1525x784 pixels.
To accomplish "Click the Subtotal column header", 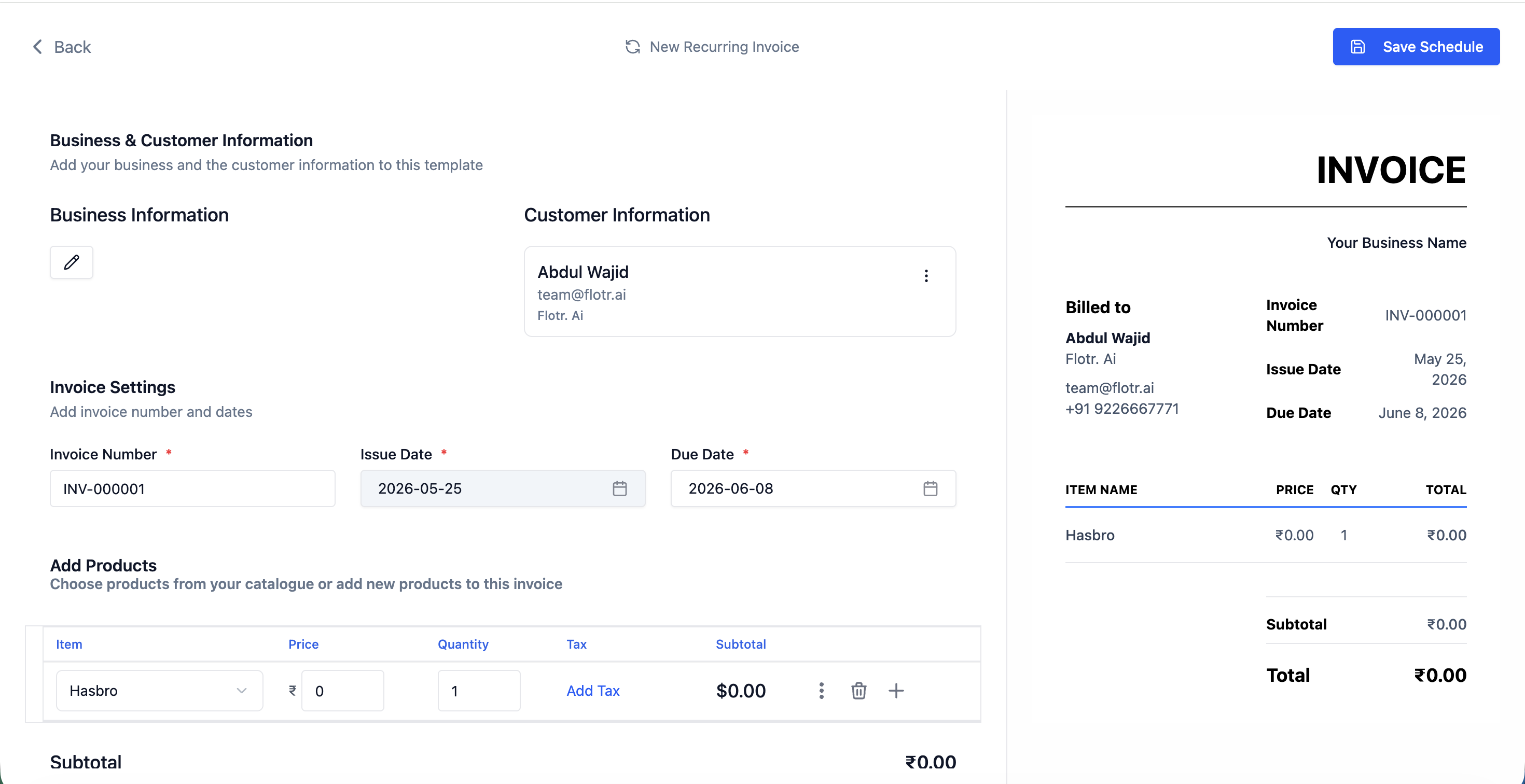I will pyautogui.click(x=741, y=644).
